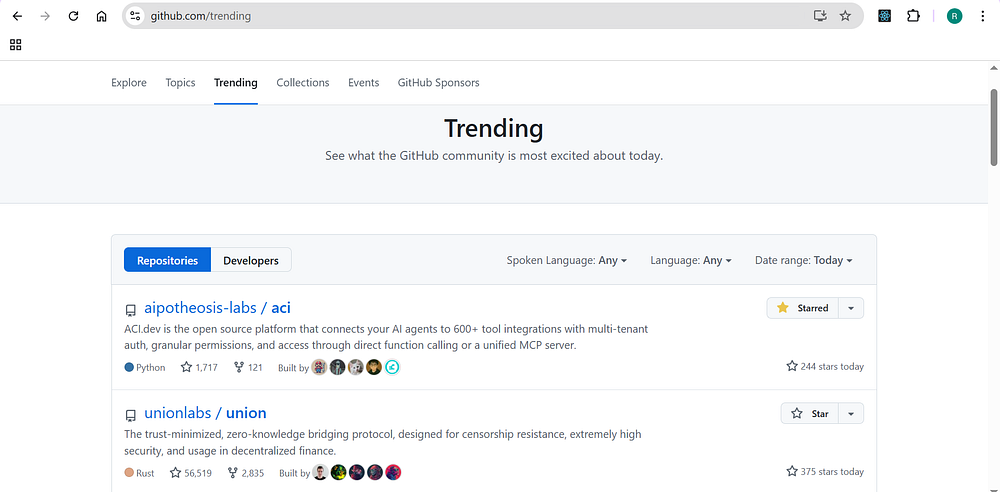Screen dimensions: 1000x492
Task: Open the apps grid in bookmarks bar
Action: 16,44
